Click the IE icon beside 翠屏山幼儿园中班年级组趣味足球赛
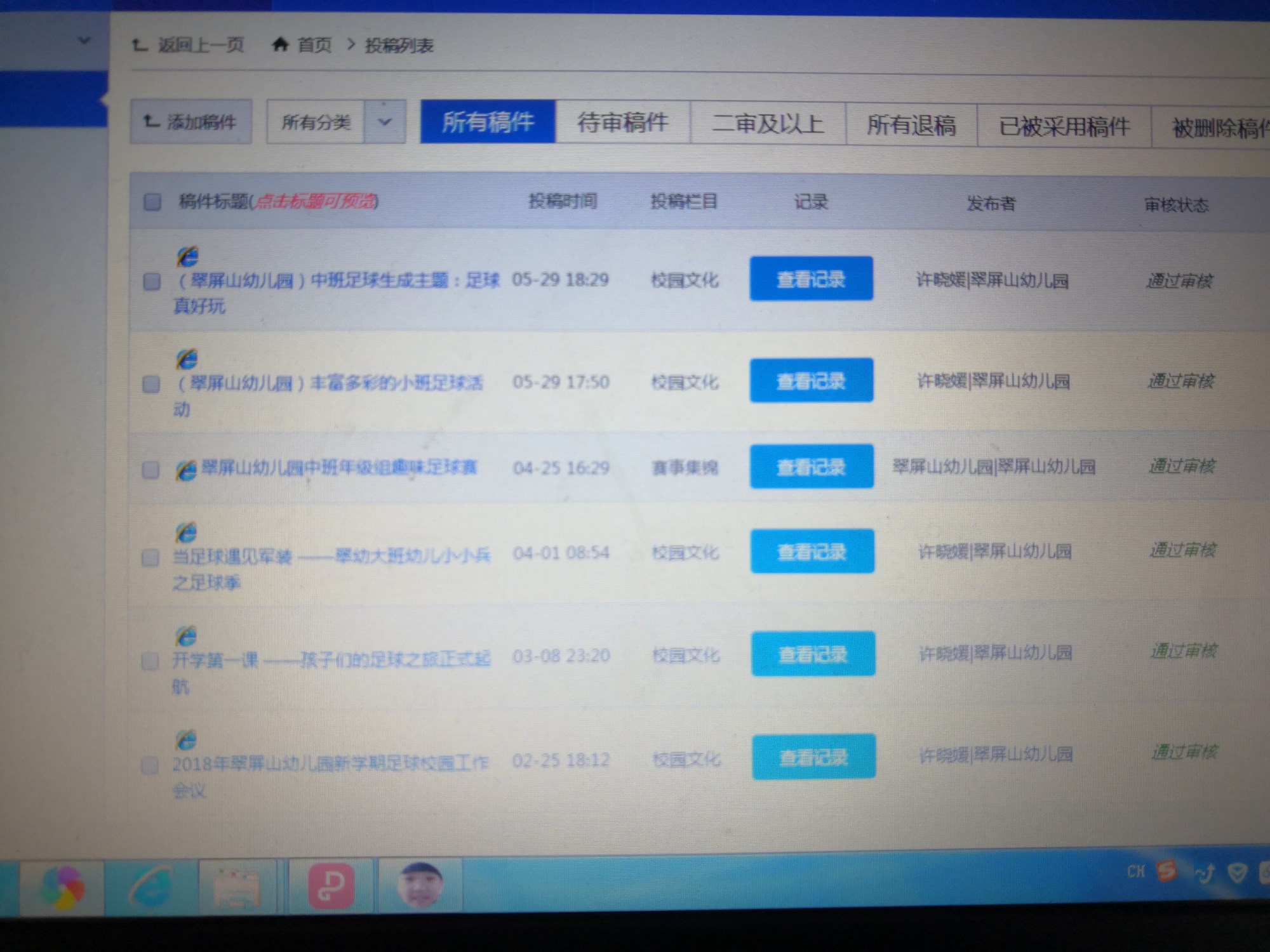The width and height of the screenshot is (1270, 952). [186, 470]
